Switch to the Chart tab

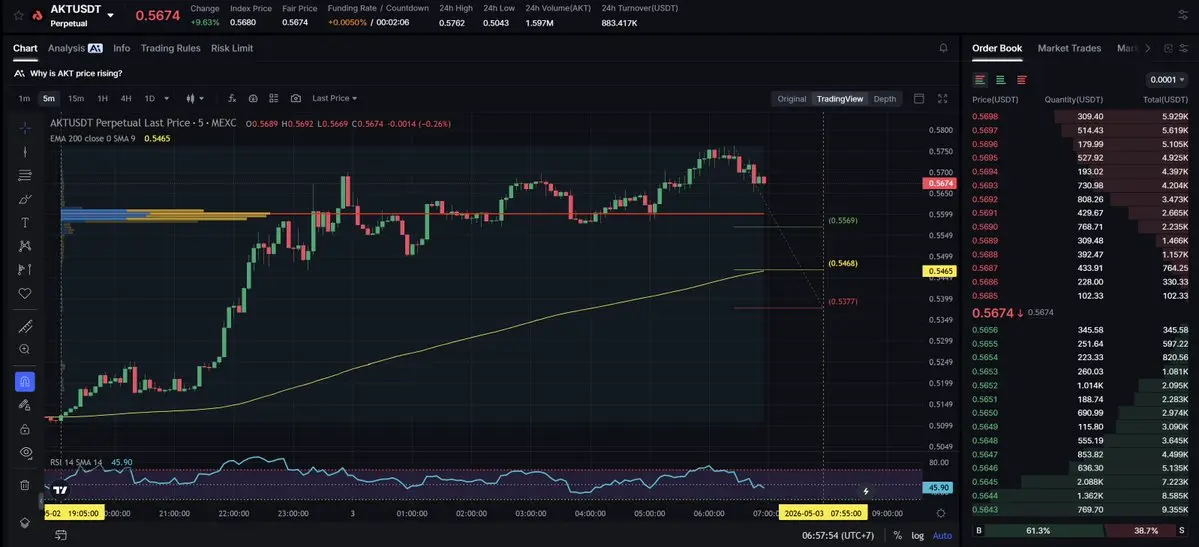(x=25, y=48)
